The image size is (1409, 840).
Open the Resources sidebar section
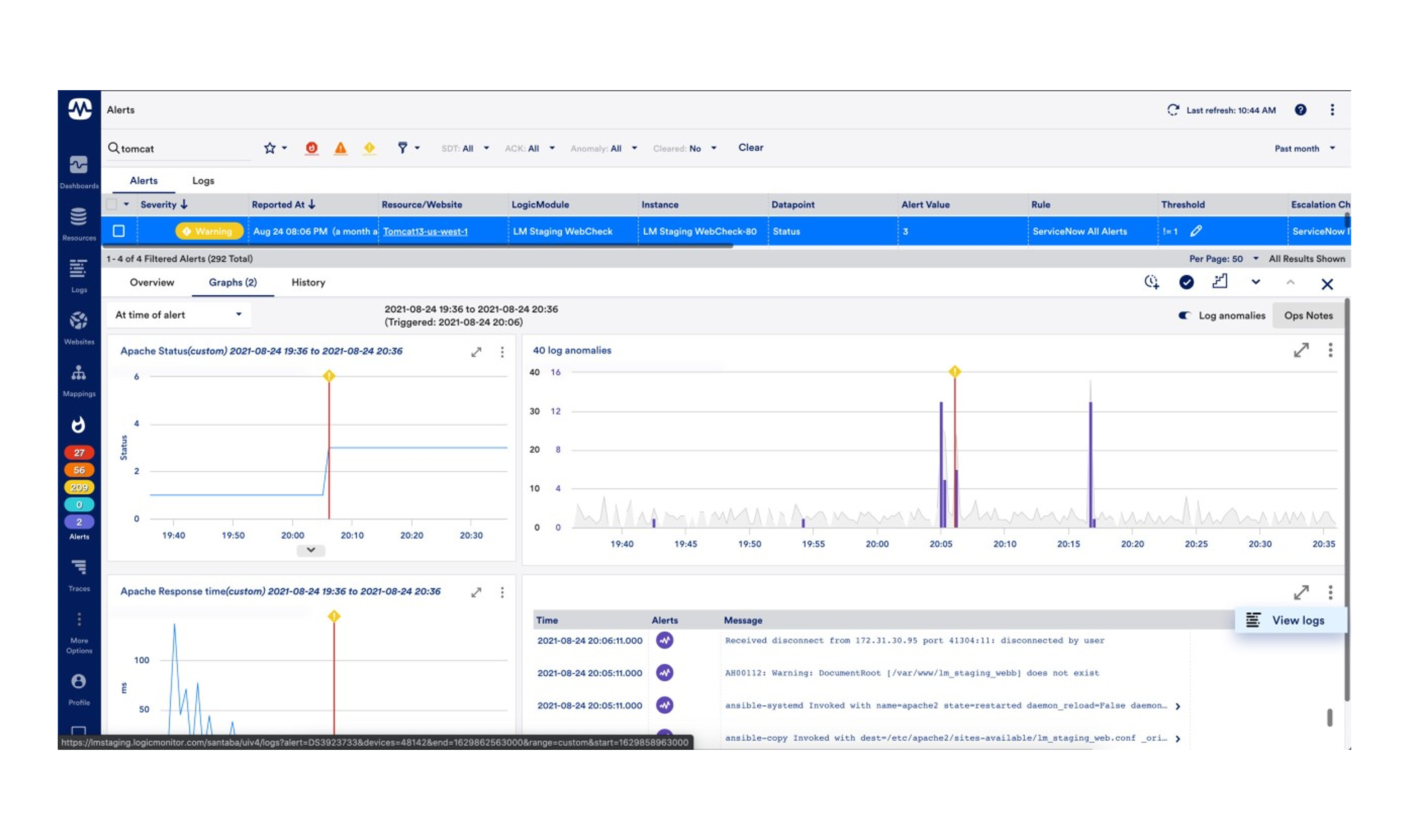click(x=79, y=224)
